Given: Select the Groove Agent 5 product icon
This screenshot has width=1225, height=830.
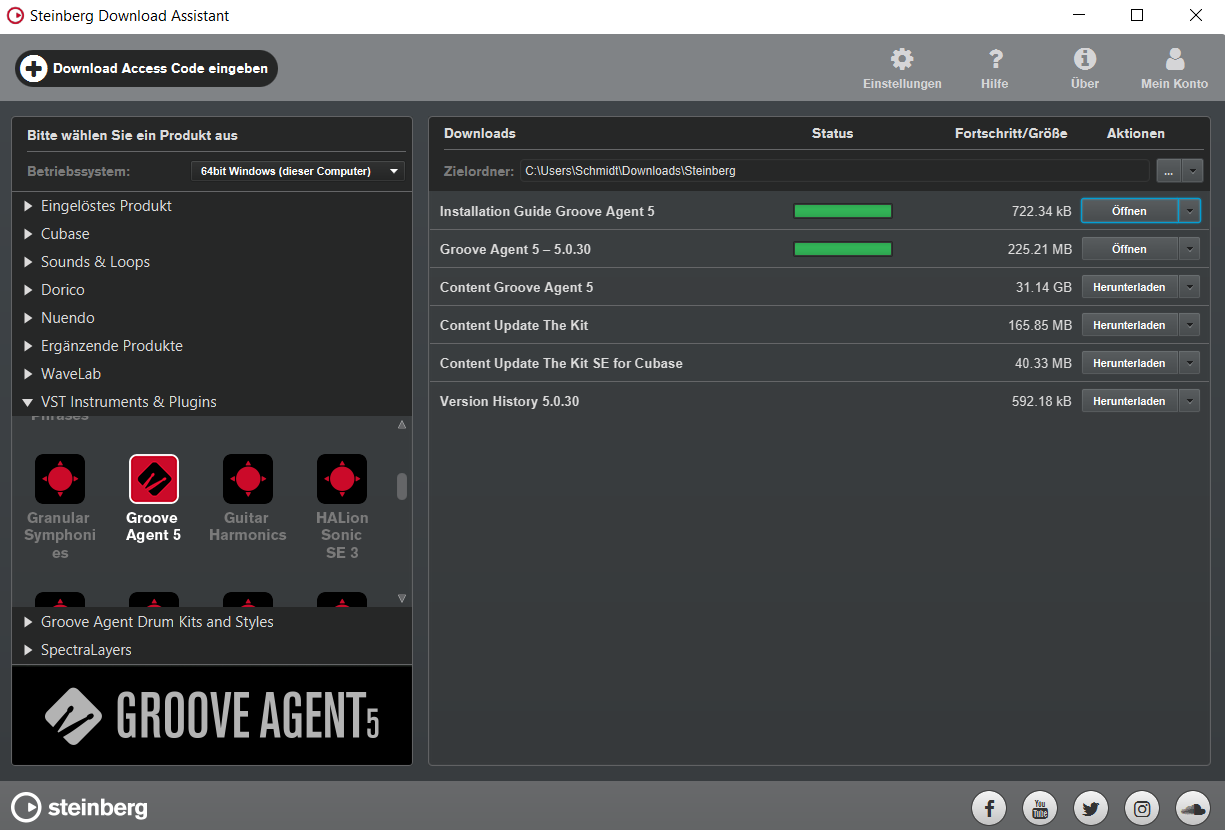Looking at the screenshot, I should point(154,479).
